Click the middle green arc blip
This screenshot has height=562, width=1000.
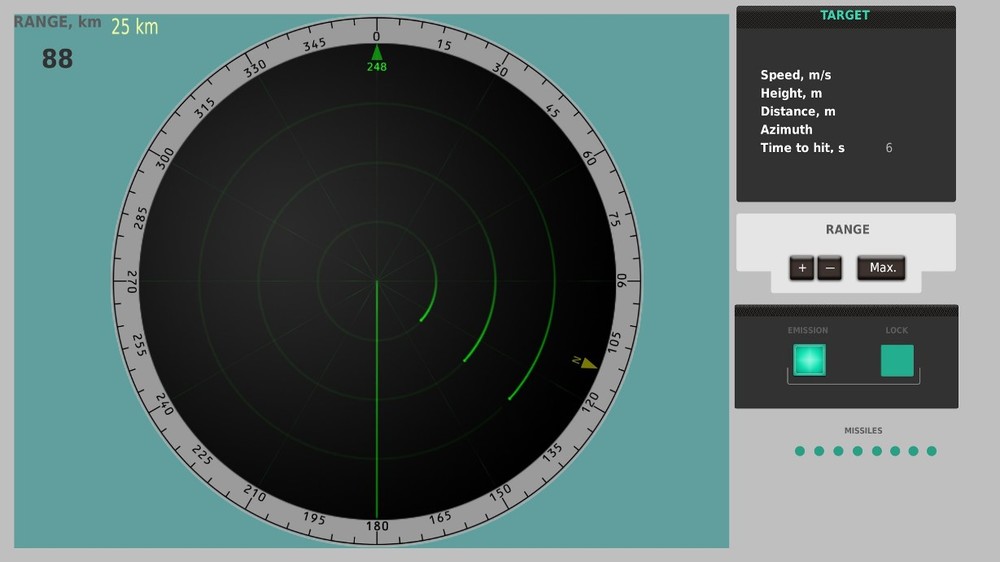tap(483, 316)
